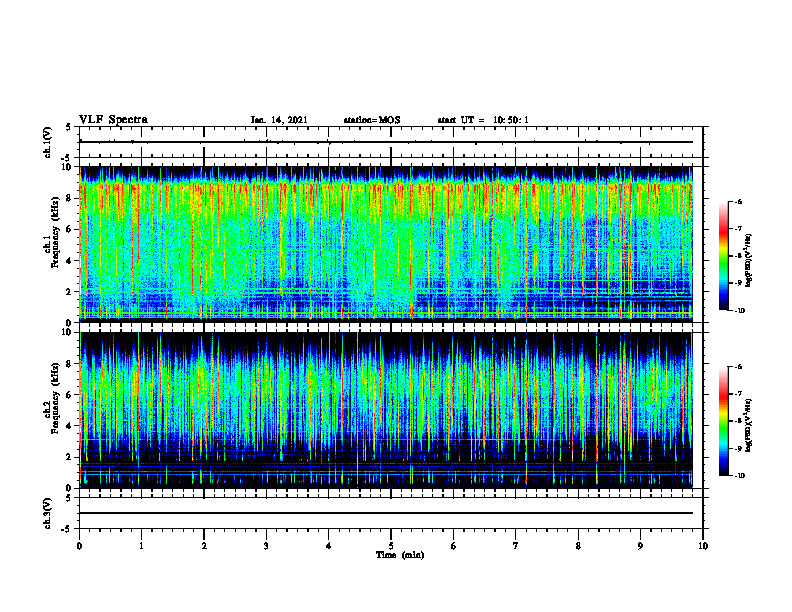Image resolution: width=792 pixels, height=612 pixels.
Task: Click the "8" tick on ch.1 frequency axis
Action: tap(70, 198)
